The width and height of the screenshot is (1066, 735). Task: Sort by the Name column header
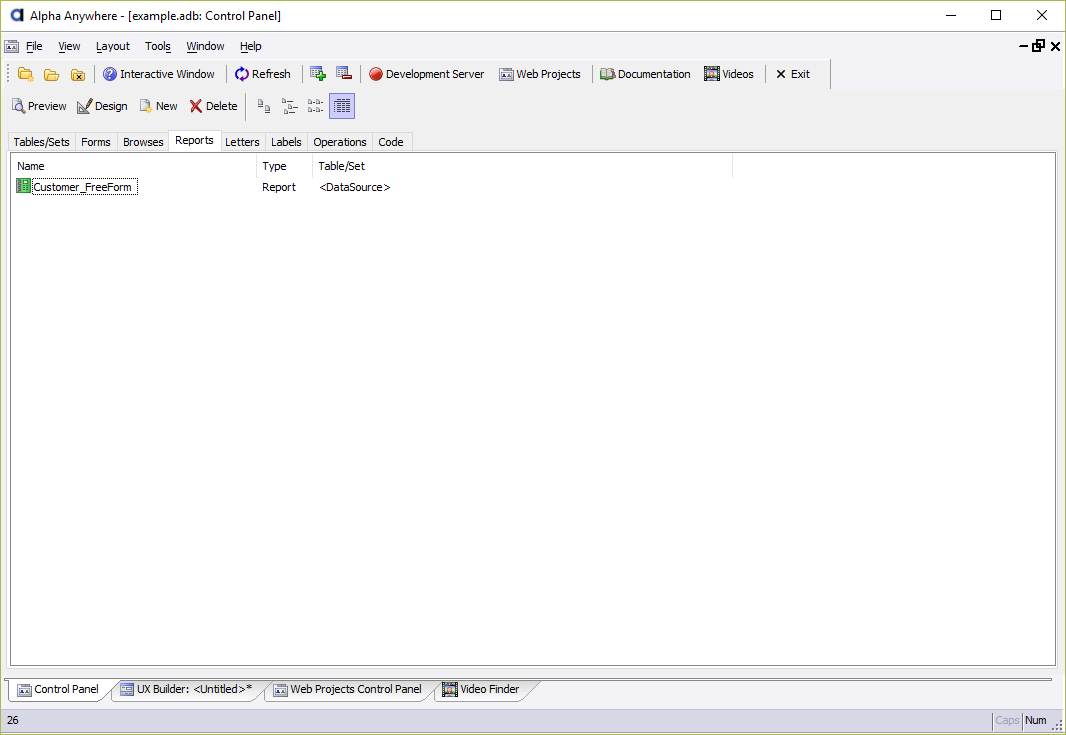coord(134,166)
